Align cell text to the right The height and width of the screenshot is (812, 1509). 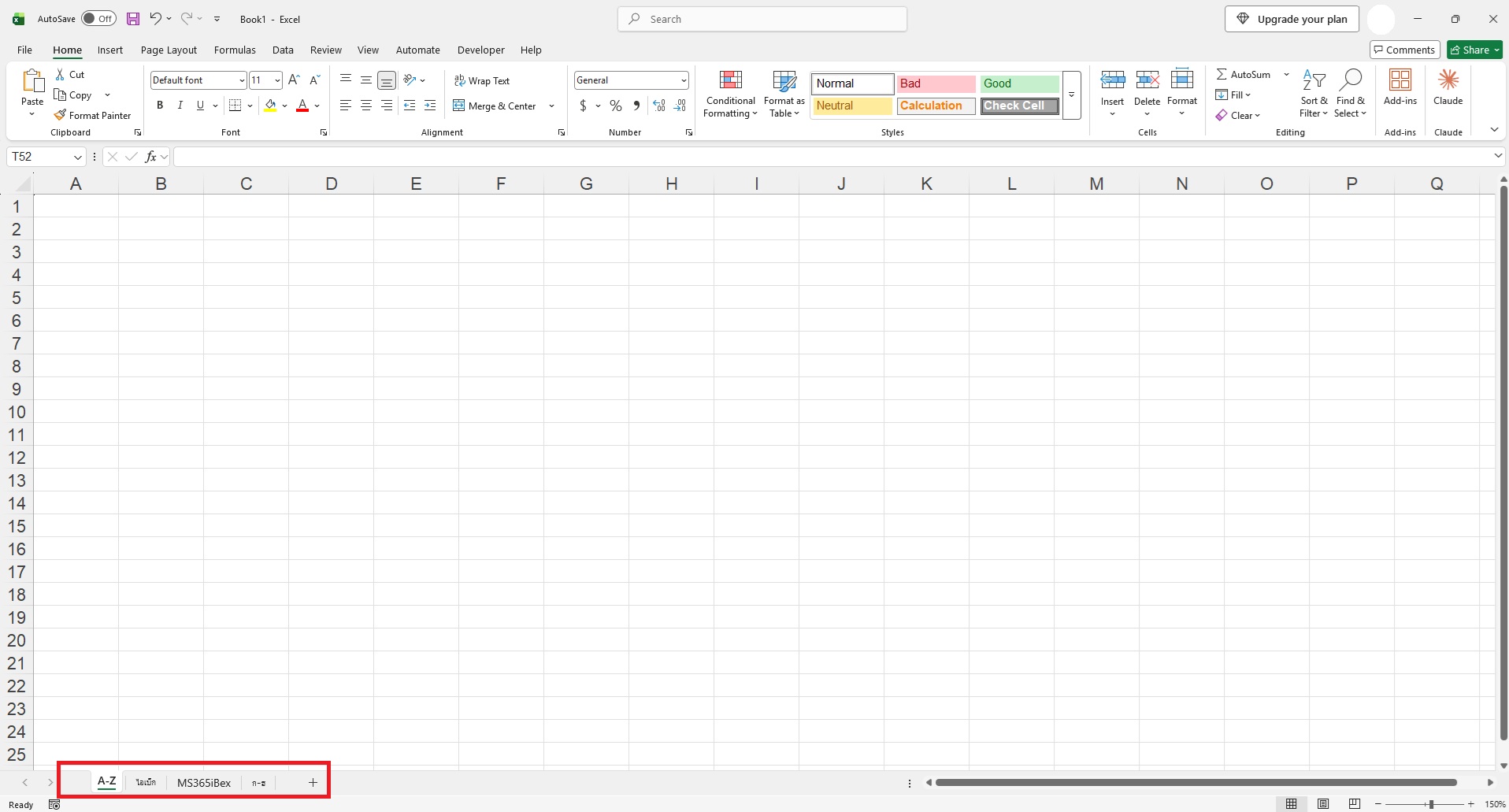coord(387,106)
